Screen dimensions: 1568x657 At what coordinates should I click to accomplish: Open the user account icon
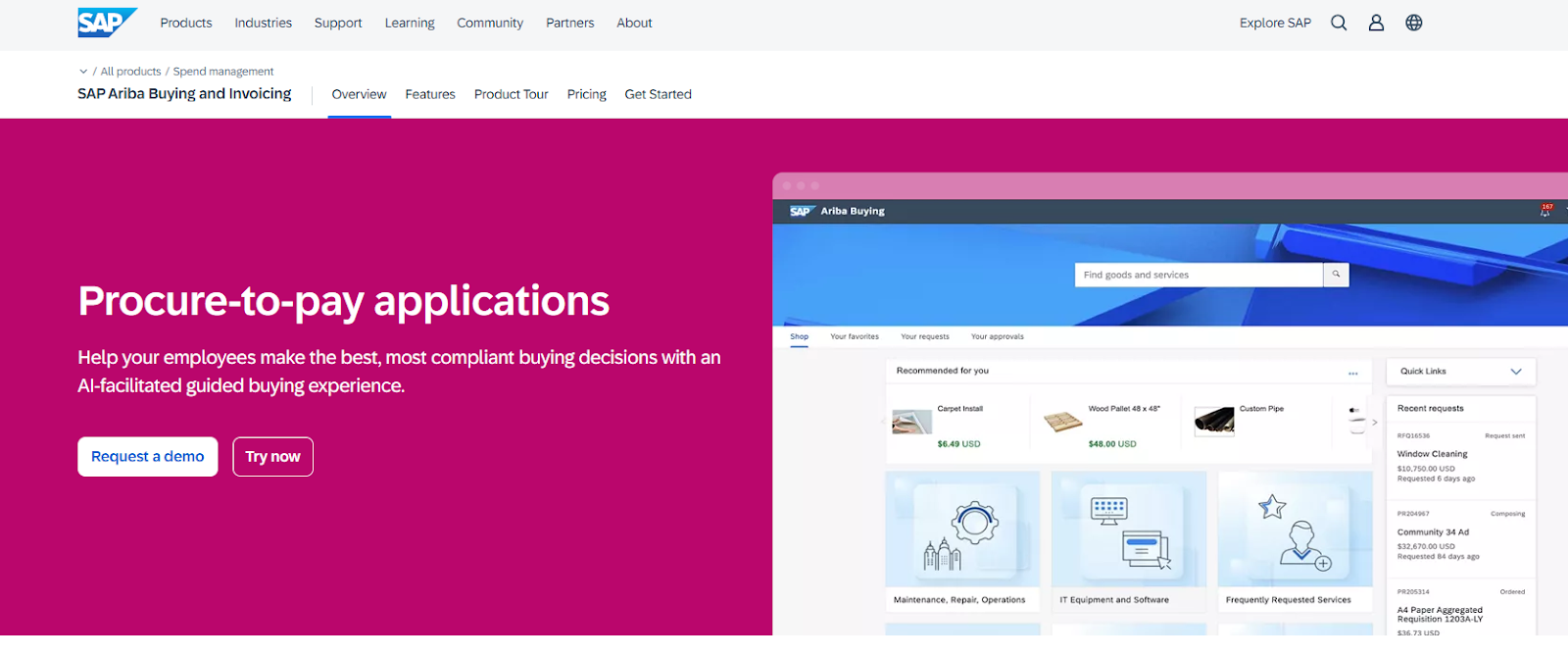[1376, 23]
